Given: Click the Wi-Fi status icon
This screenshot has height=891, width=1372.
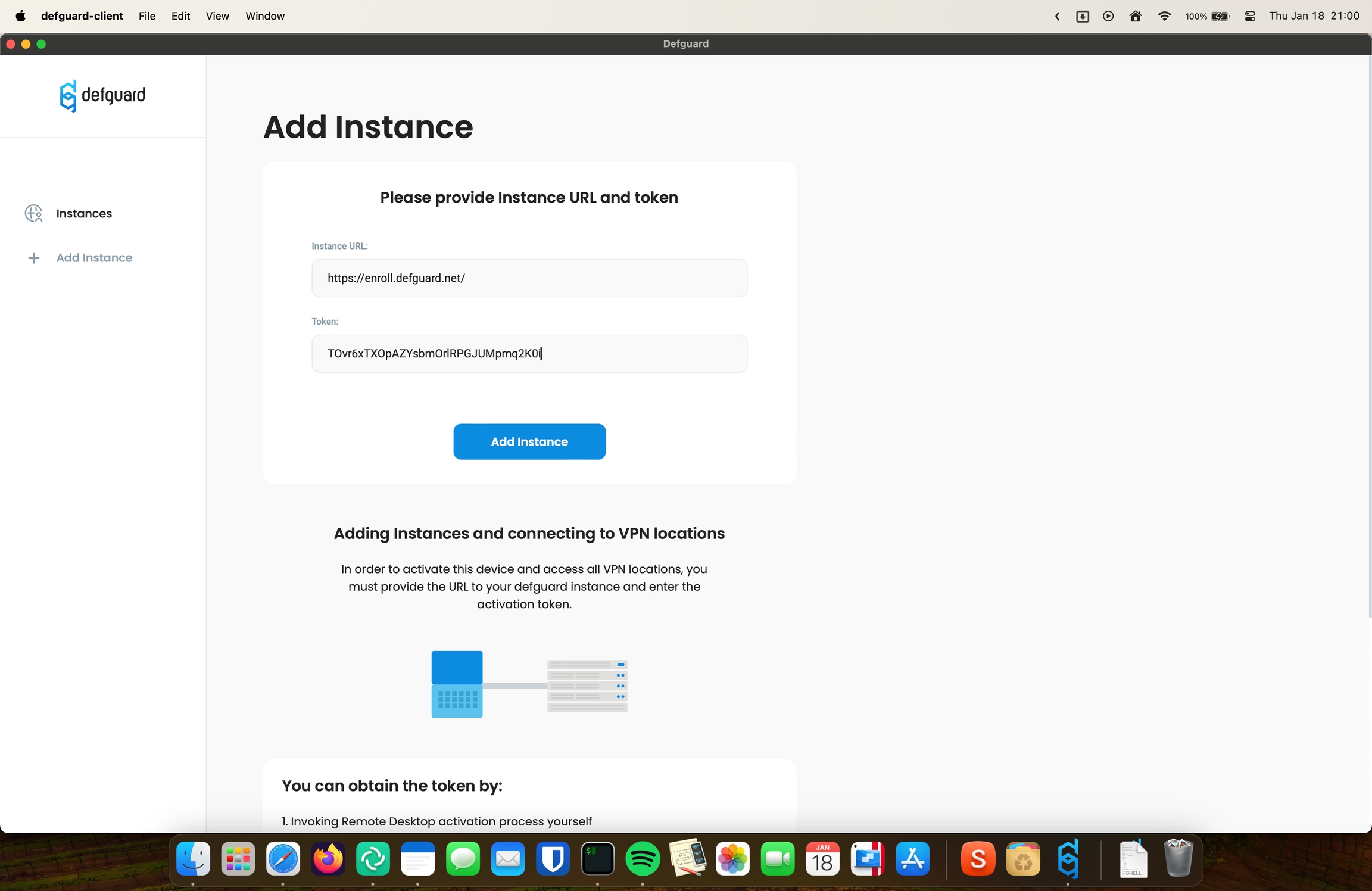Looking at the screenshot, I should point(1164,16).
